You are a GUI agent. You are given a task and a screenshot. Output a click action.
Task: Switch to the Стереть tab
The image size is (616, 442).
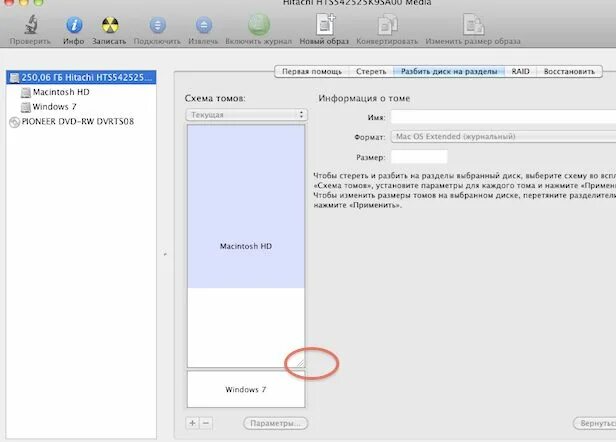point(371,72)
